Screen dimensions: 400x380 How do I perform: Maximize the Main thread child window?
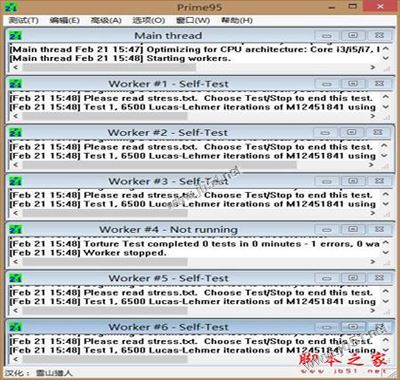point(353,35)
